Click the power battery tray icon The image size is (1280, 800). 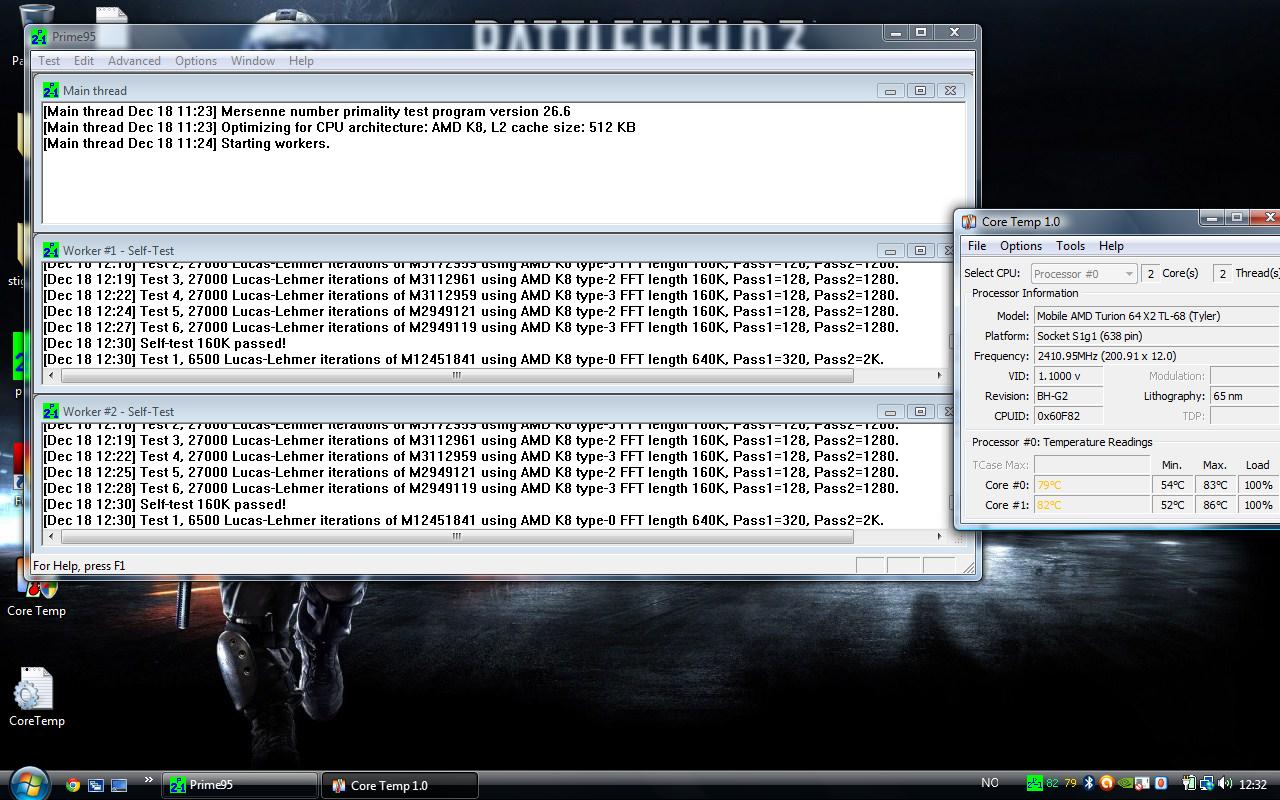(1189, 784)
